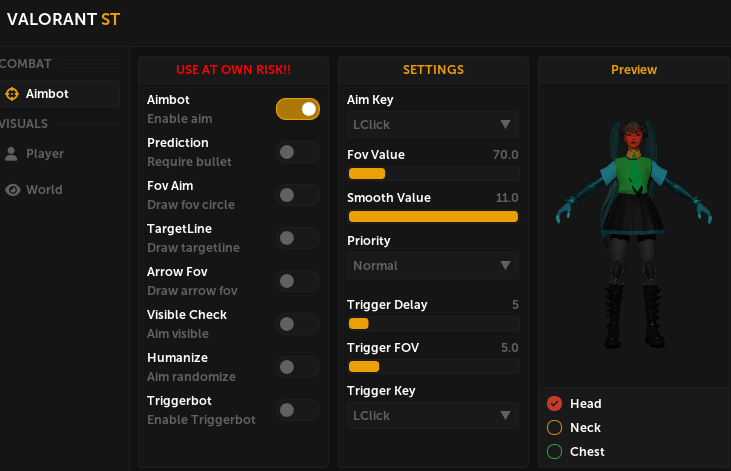Open the Trigger Key dropdown

pyautogui.click(x=433, y=415)
